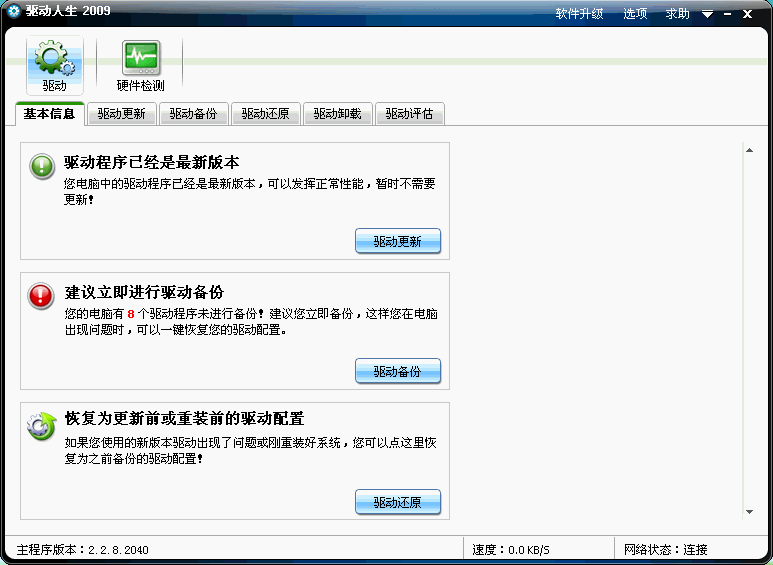The height and width of the screenshot is (565, 773).
Task: Click the green restore arrow gear icon
Action: coord(41,426)
